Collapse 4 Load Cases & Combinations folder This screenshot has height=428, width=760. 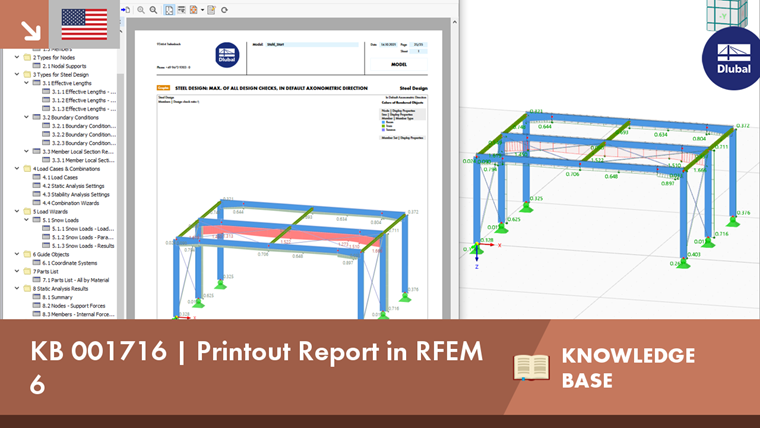coord(17,168)
